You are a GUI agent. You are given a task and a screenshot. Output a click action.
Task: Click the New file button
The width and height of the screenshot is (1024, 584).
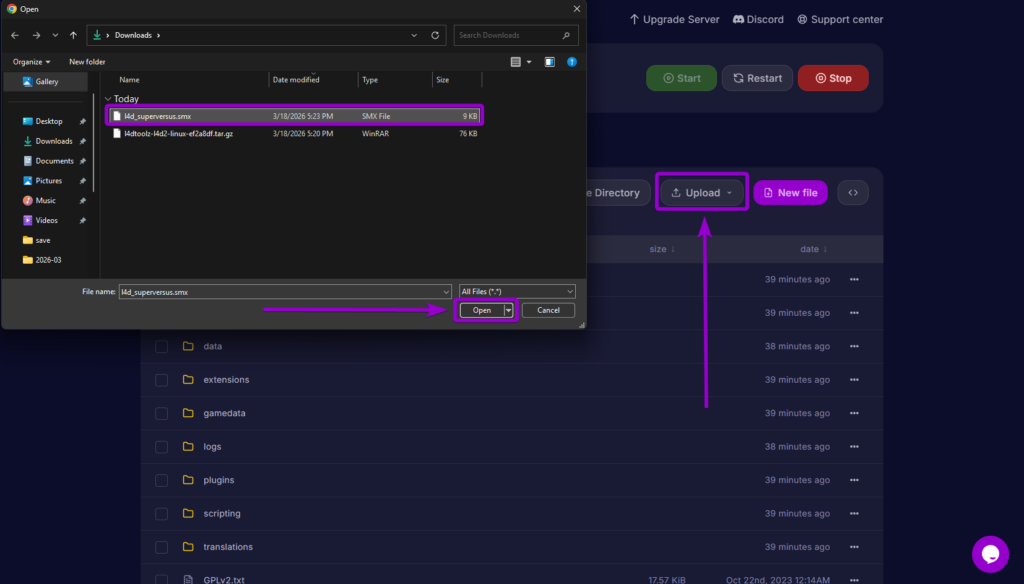point(790,192)
